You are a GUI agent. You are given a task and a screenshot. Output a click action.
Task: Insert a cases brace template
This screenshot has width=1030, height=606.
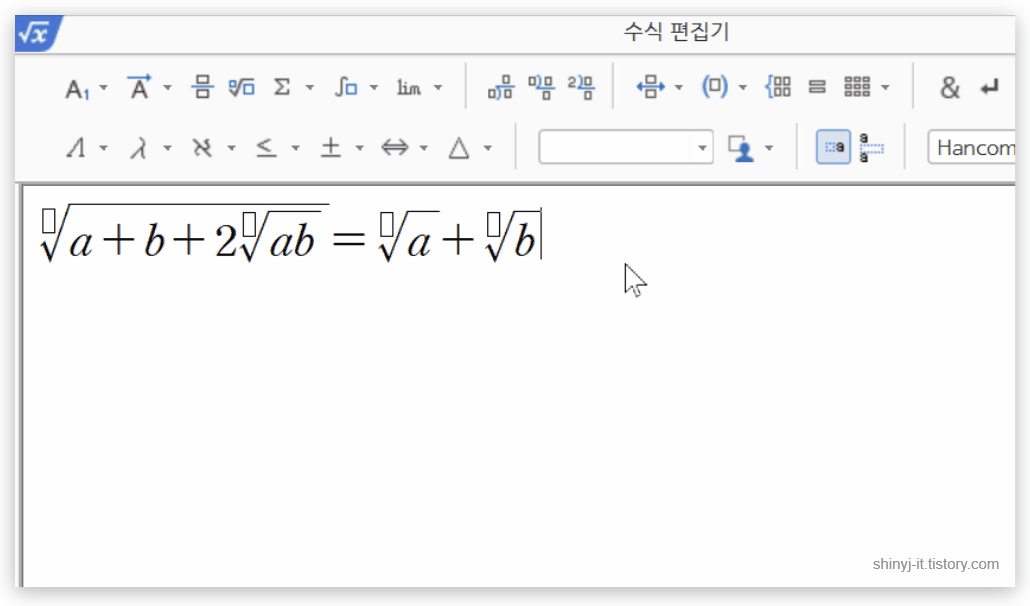[x=778, y=87]
